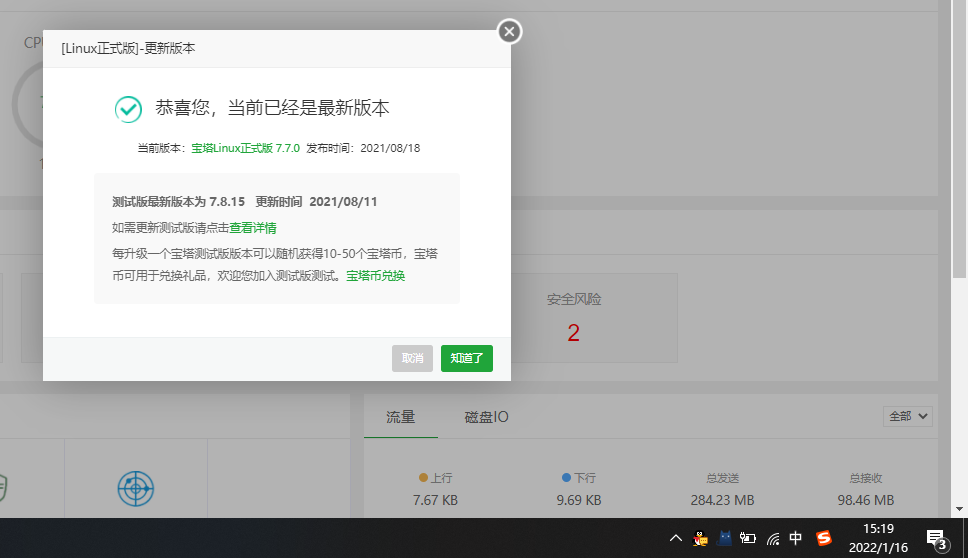The image size is (968, 558).
Task: Click the 安全风险 label
Action: (574, 299)
